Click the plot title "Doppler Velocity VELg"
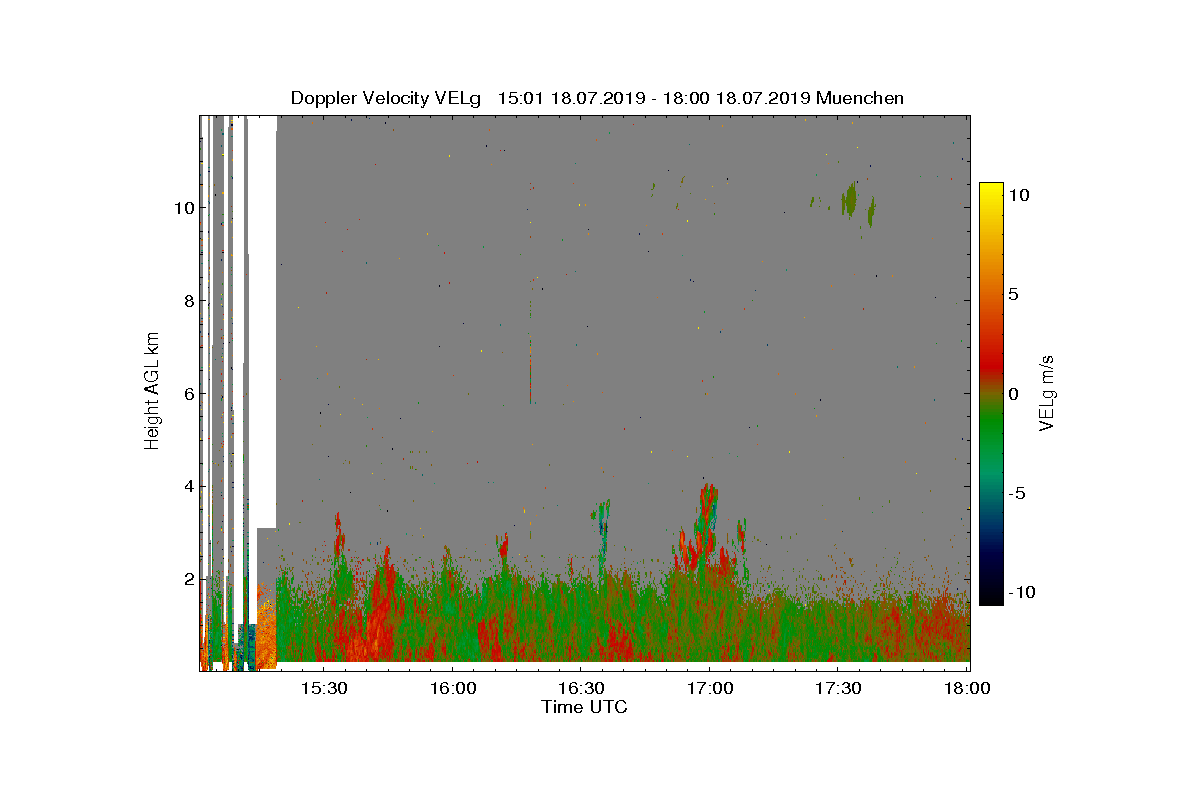 (x=386, y=98)
